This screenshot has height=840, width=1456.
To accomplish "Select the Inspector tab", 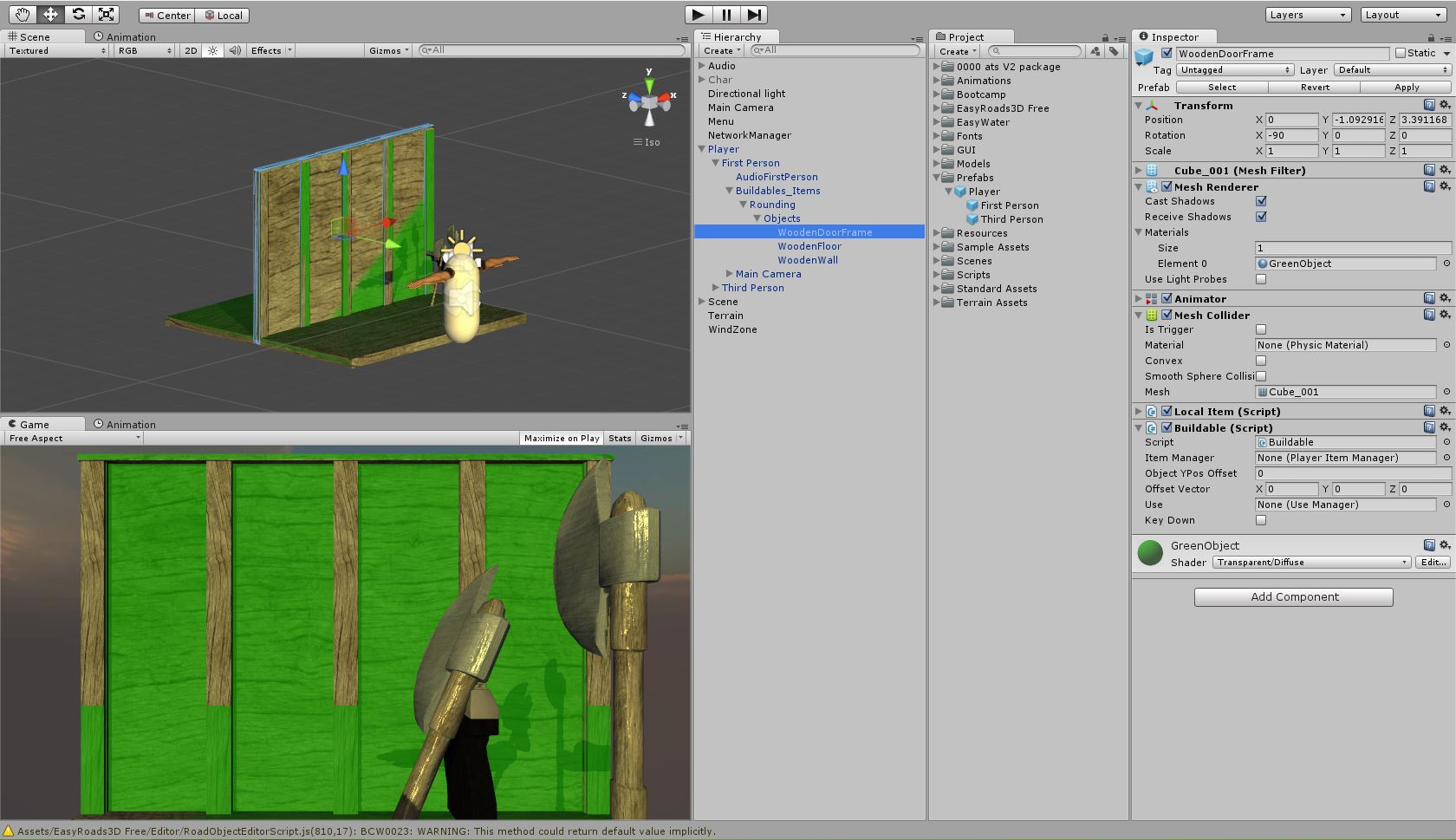I will [x=1174, y=36].
